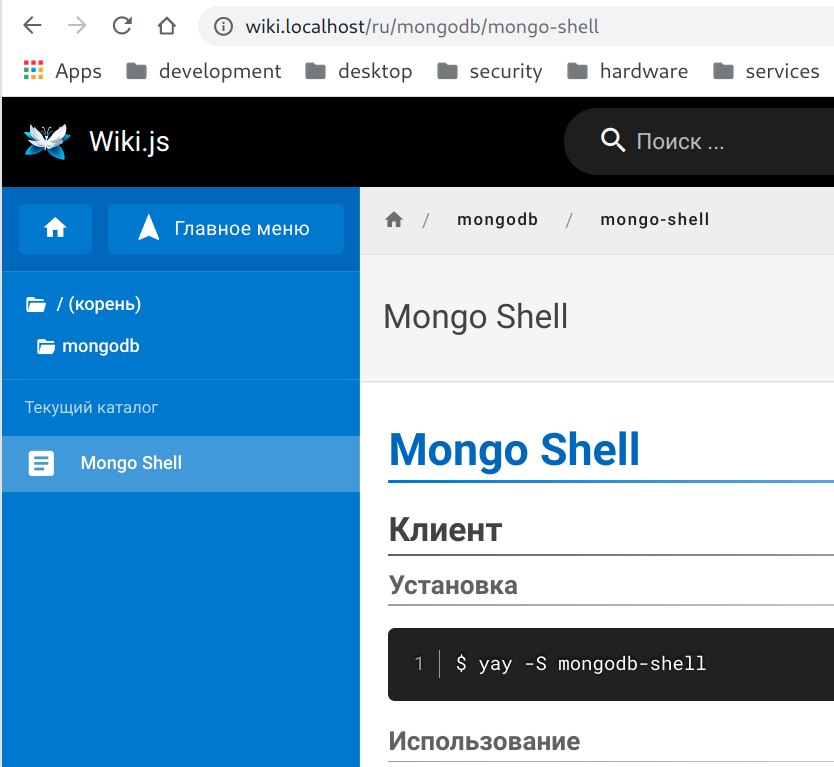Open the mongodb folder in sidebar

[88, 346]
